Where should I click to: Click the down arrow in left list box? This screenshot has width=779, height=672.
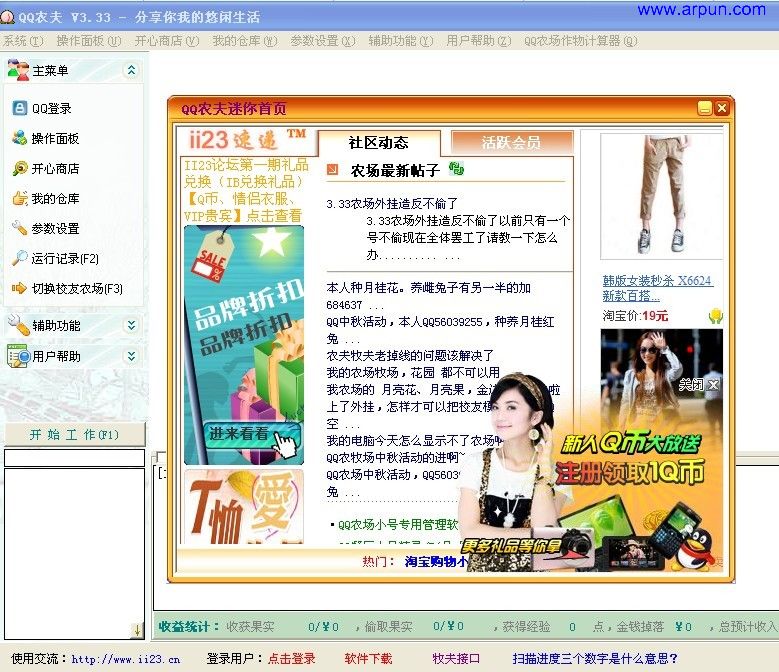(138, 631)
